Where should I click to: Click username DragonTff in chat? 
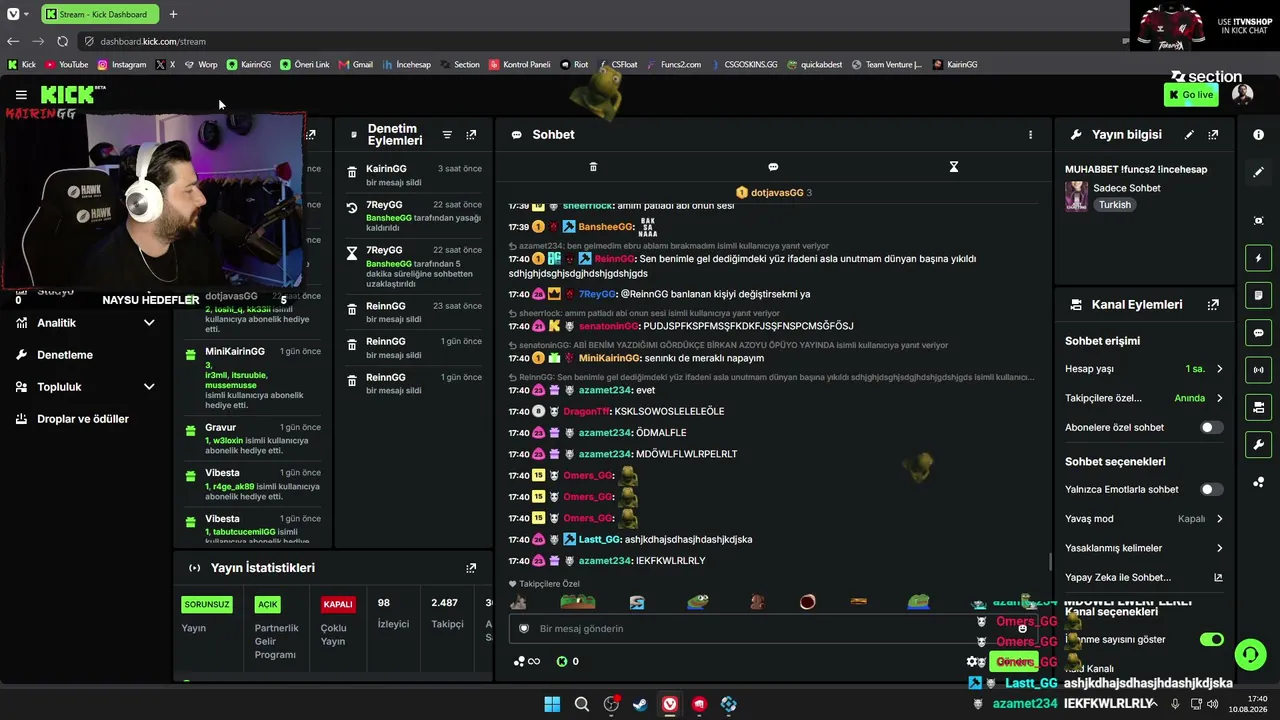(x=586, y=411)
